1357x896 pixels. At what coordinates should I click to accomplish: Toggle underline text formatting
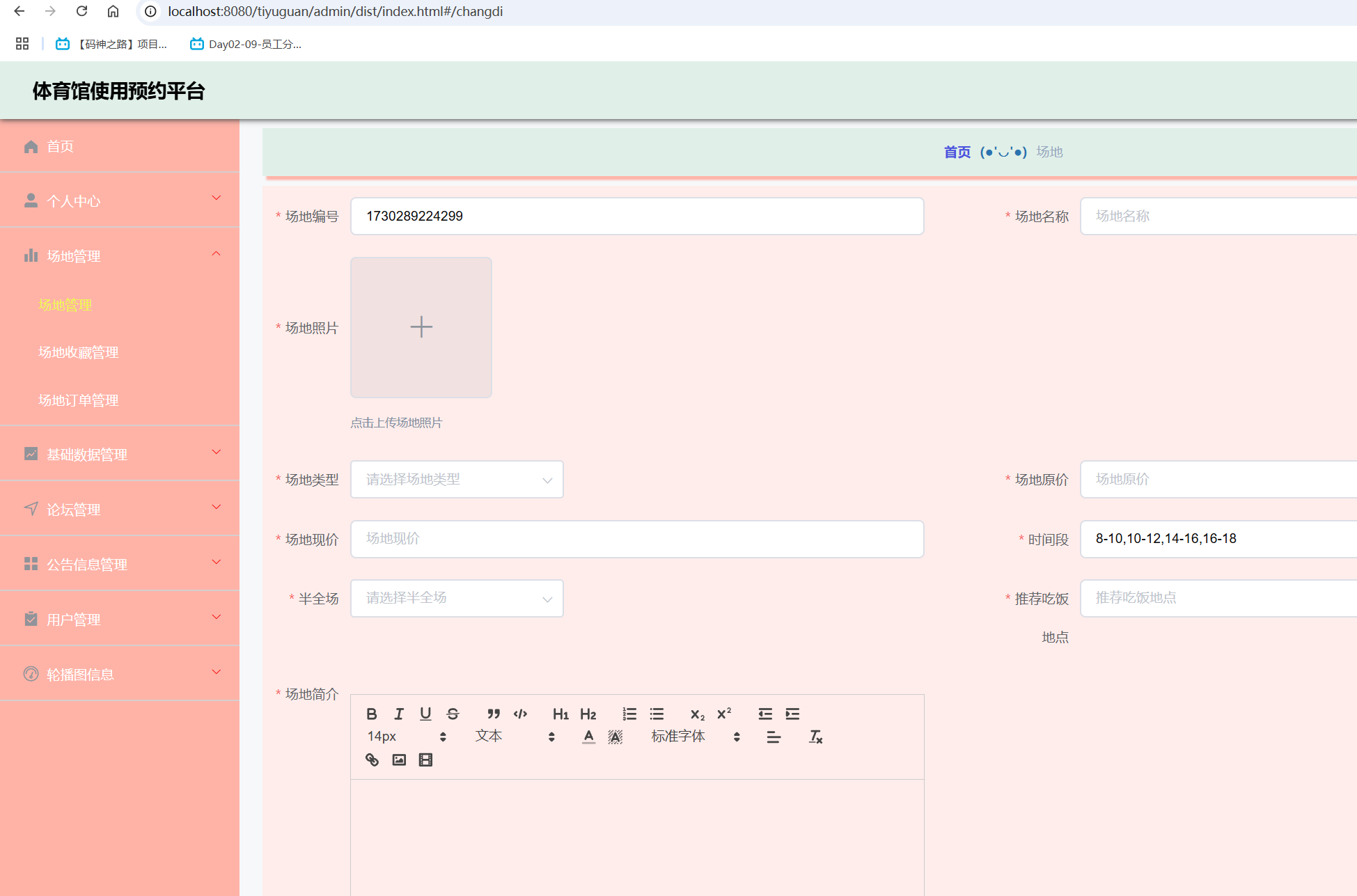[x=425, y=714]
